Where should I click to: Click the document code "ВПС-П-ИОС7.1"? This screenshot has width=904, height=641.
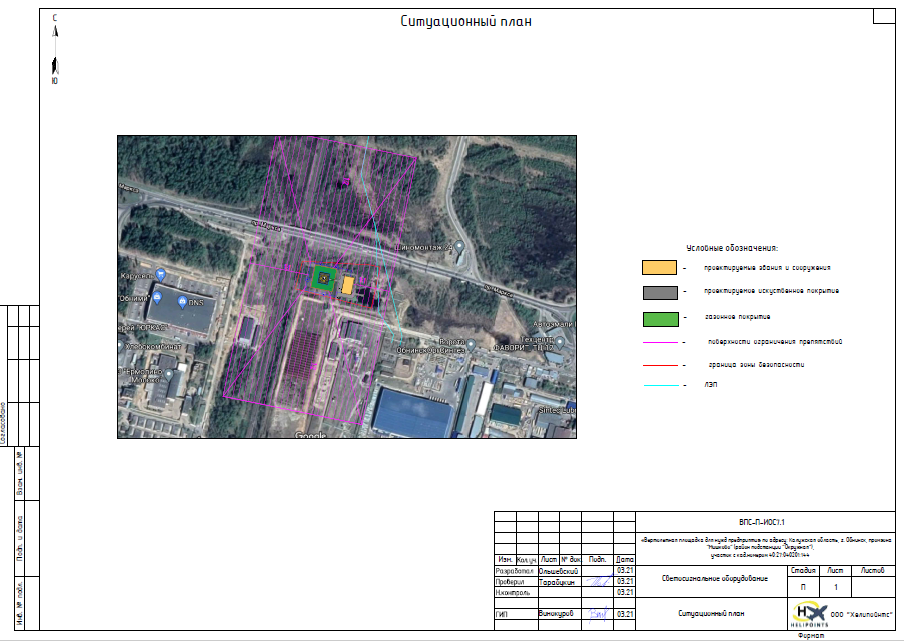pyautogui.click(x=762, y=522)
